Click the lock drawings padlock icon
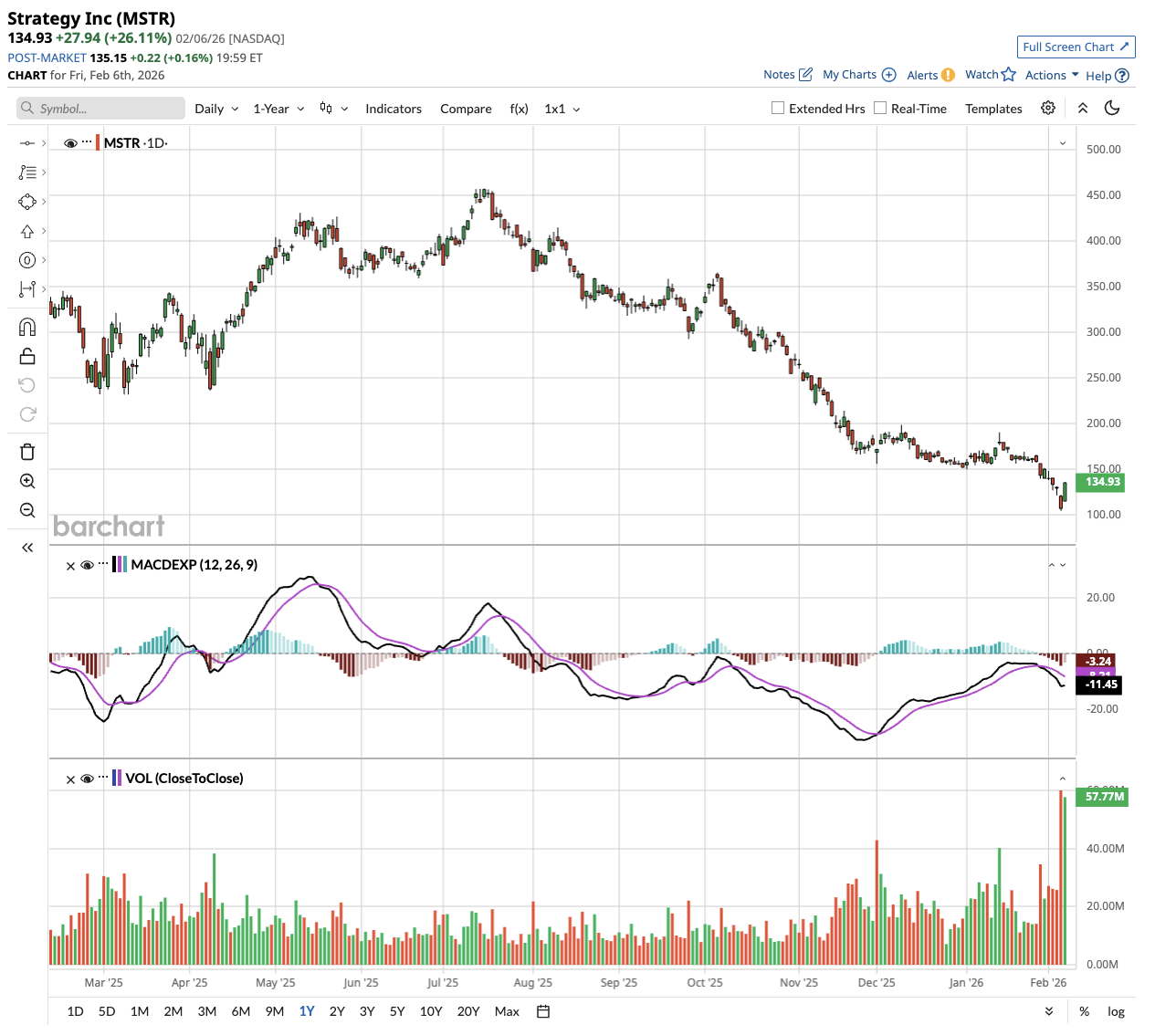Image resolution: width=1176 pixels, height=1035 pixels. (x=27, y=356)
